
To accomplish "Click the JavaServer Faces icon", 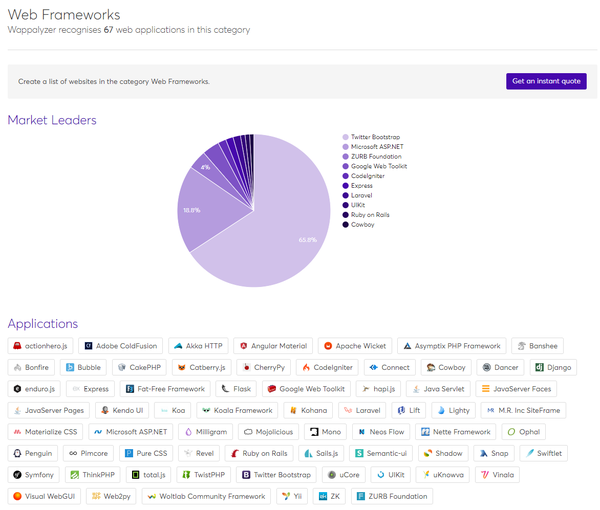I will point(486,389).
